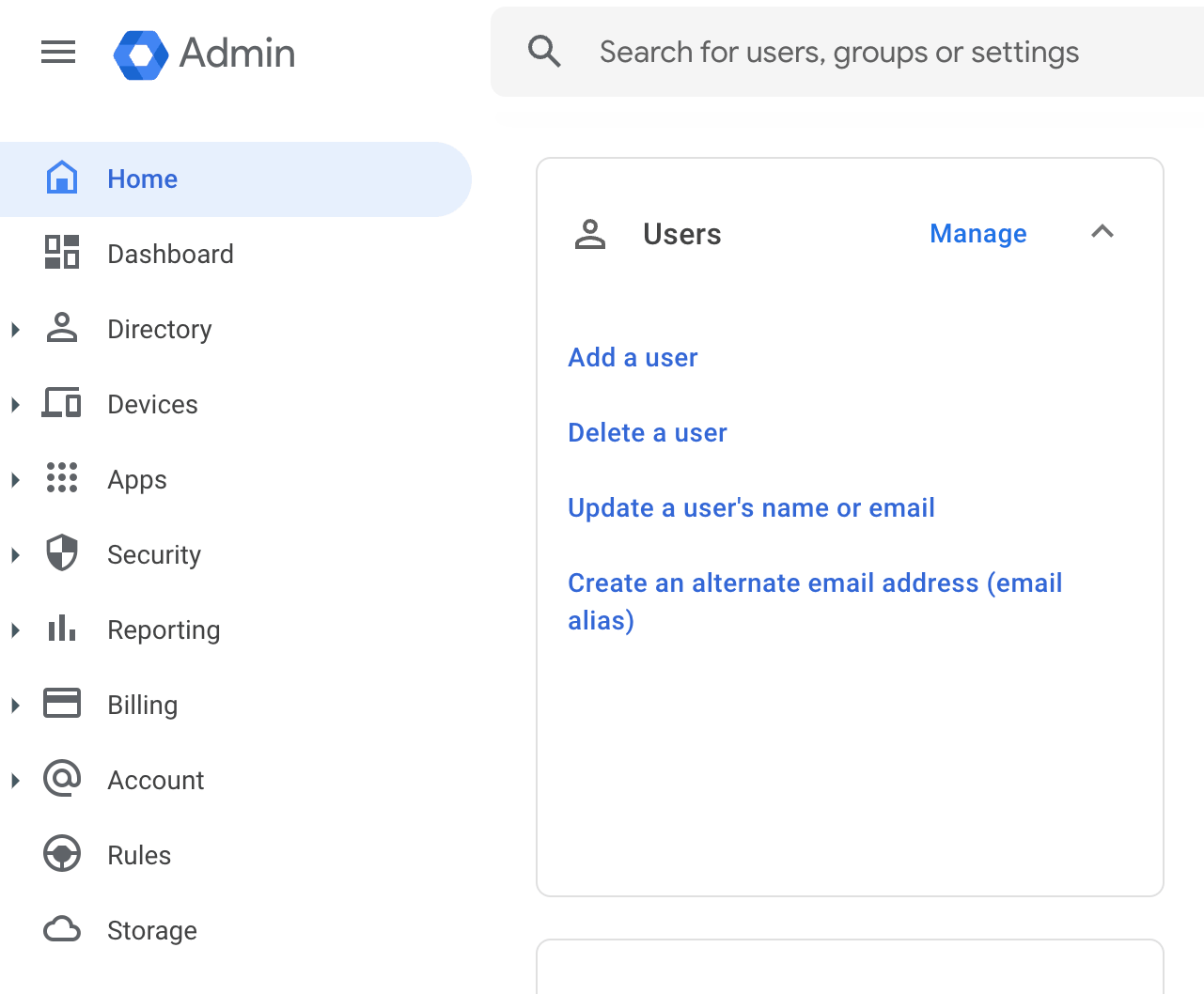Collapse the Users card with the chevron

(1102, 232)
